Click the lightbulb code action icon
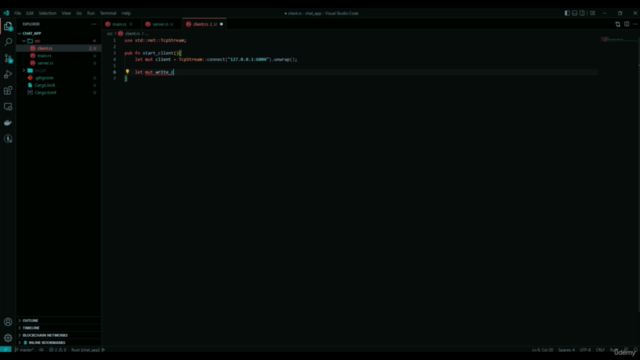This screenshot has height=360, width=640. coord(127,71)
